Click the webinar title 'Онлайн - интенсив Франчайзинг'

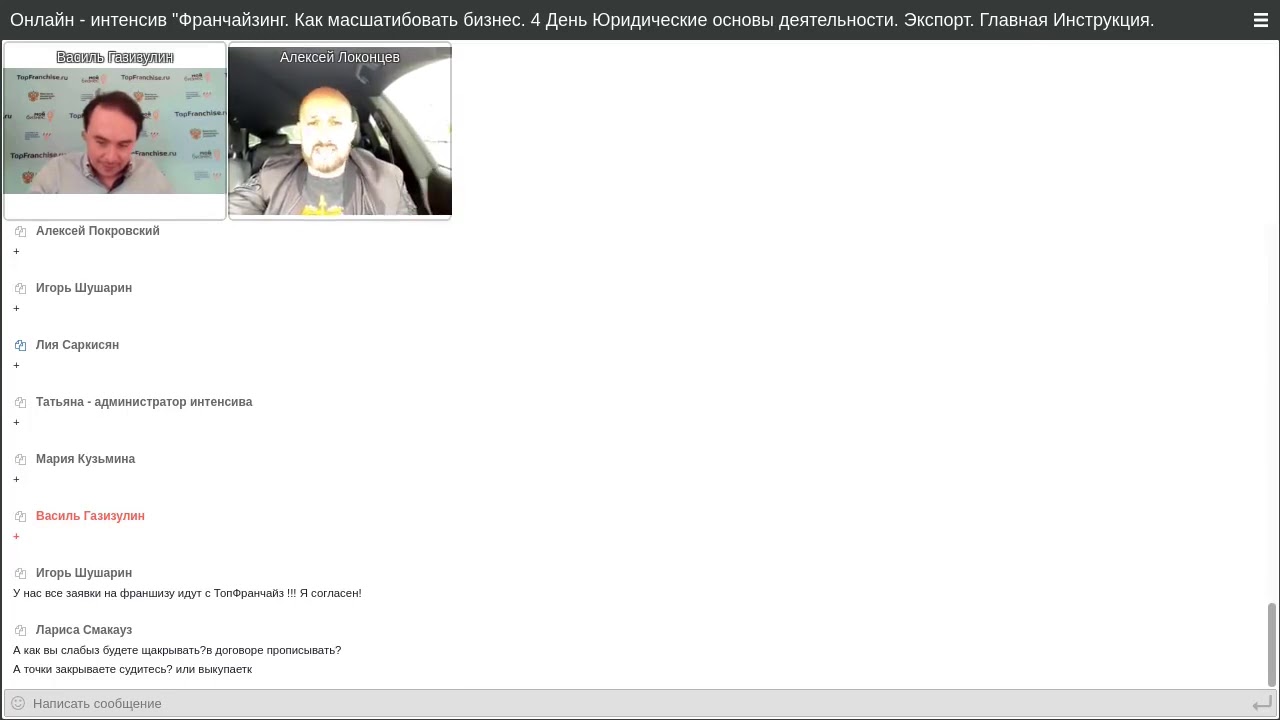click(582, 20)
